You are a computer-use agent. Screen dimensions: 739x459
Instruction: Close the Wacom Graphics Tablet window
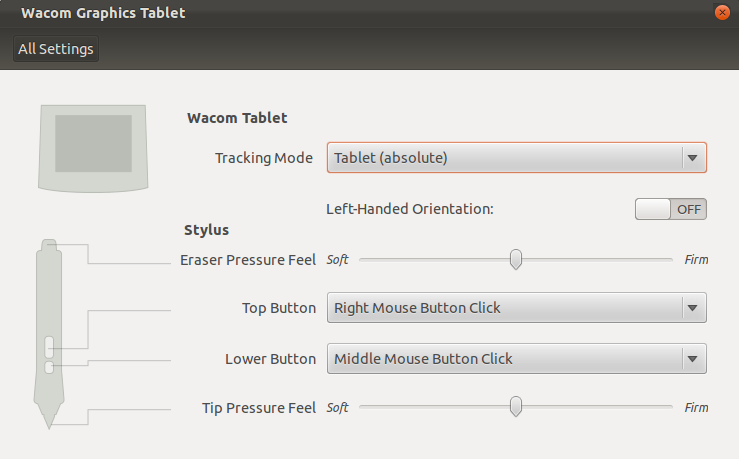(722, 12)
